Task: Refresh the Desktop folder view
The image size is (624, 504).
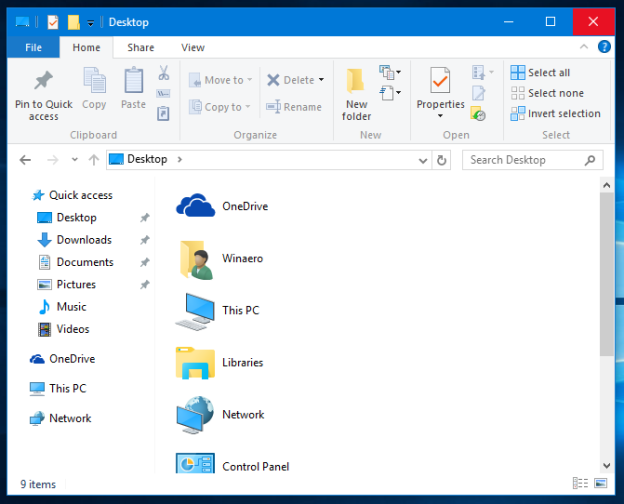Action: point(441,160)
